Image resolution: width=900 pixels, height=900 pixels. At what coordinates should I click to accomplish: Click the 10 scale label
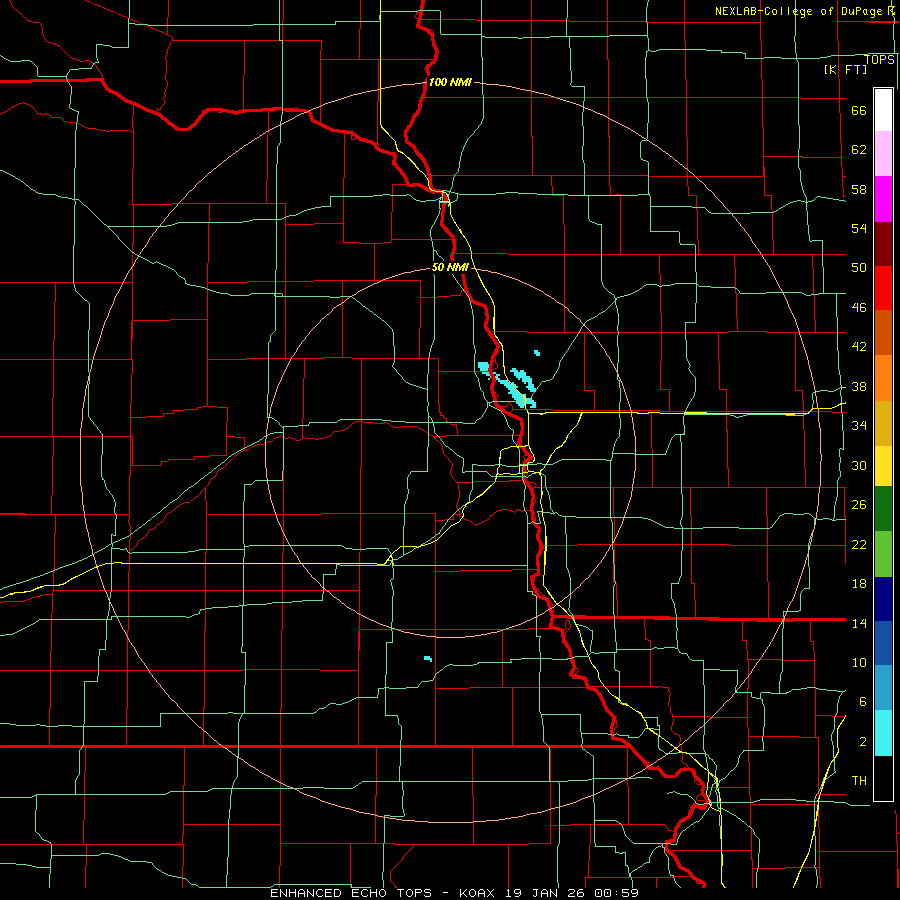(859, 663)
